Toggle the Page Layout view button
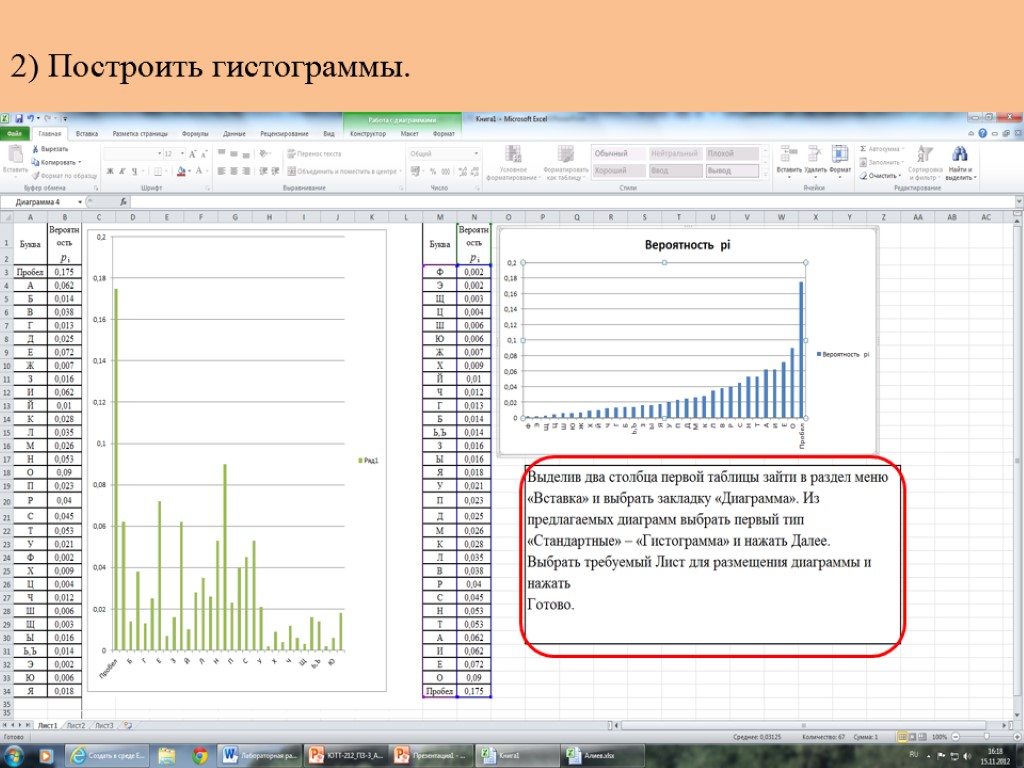Screen dimensions: 1024x768 click(913, 737)
